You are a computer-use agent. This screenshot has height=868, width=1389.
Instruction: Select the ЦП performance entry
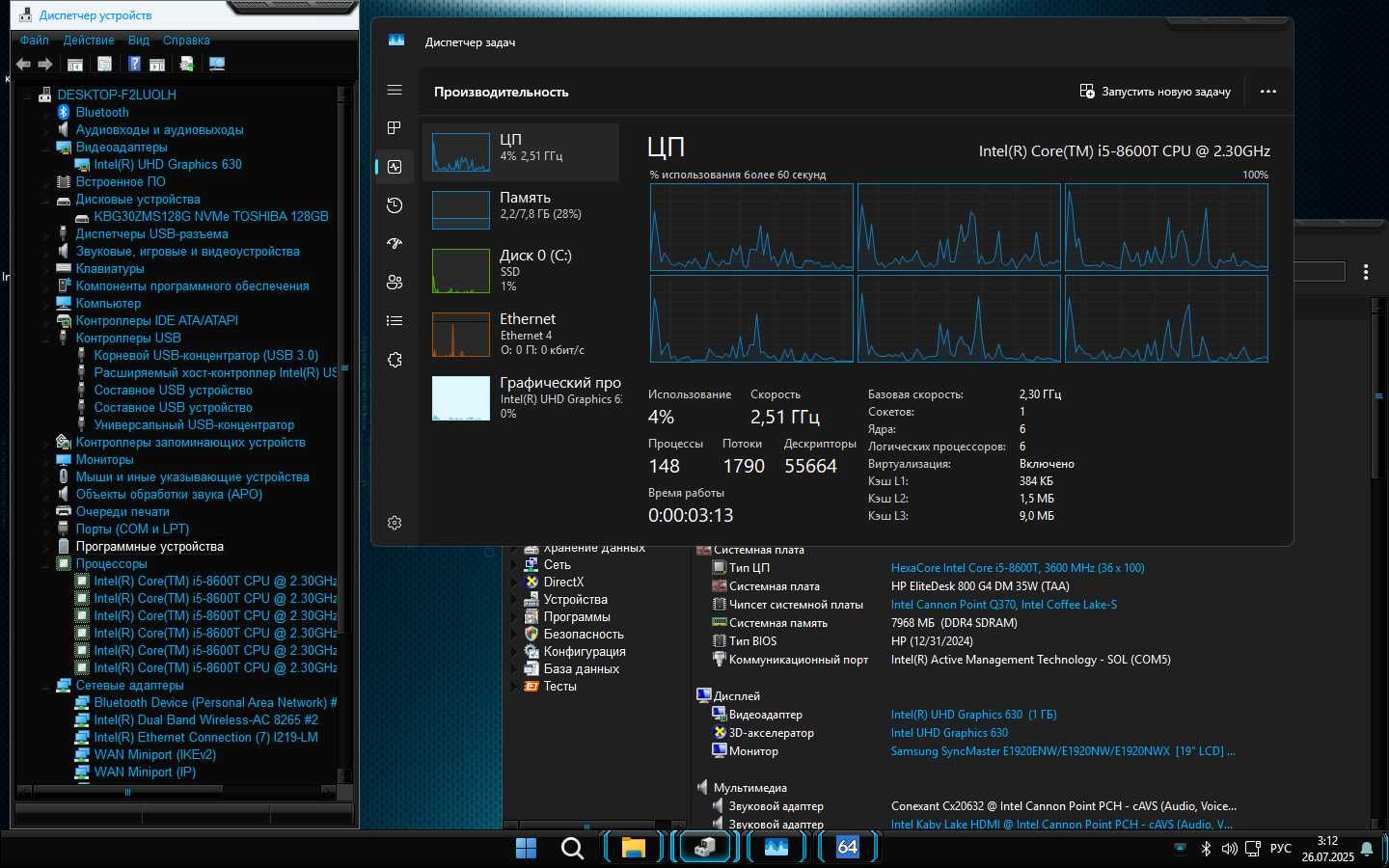(x=521, y=152)
